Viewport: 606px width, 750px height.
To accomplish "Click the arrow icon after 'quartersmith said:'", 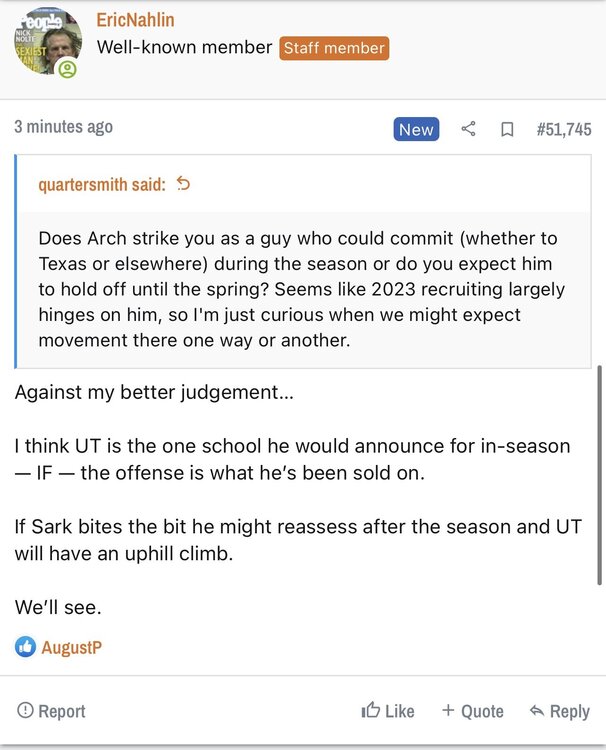I will tap(183, 184).
